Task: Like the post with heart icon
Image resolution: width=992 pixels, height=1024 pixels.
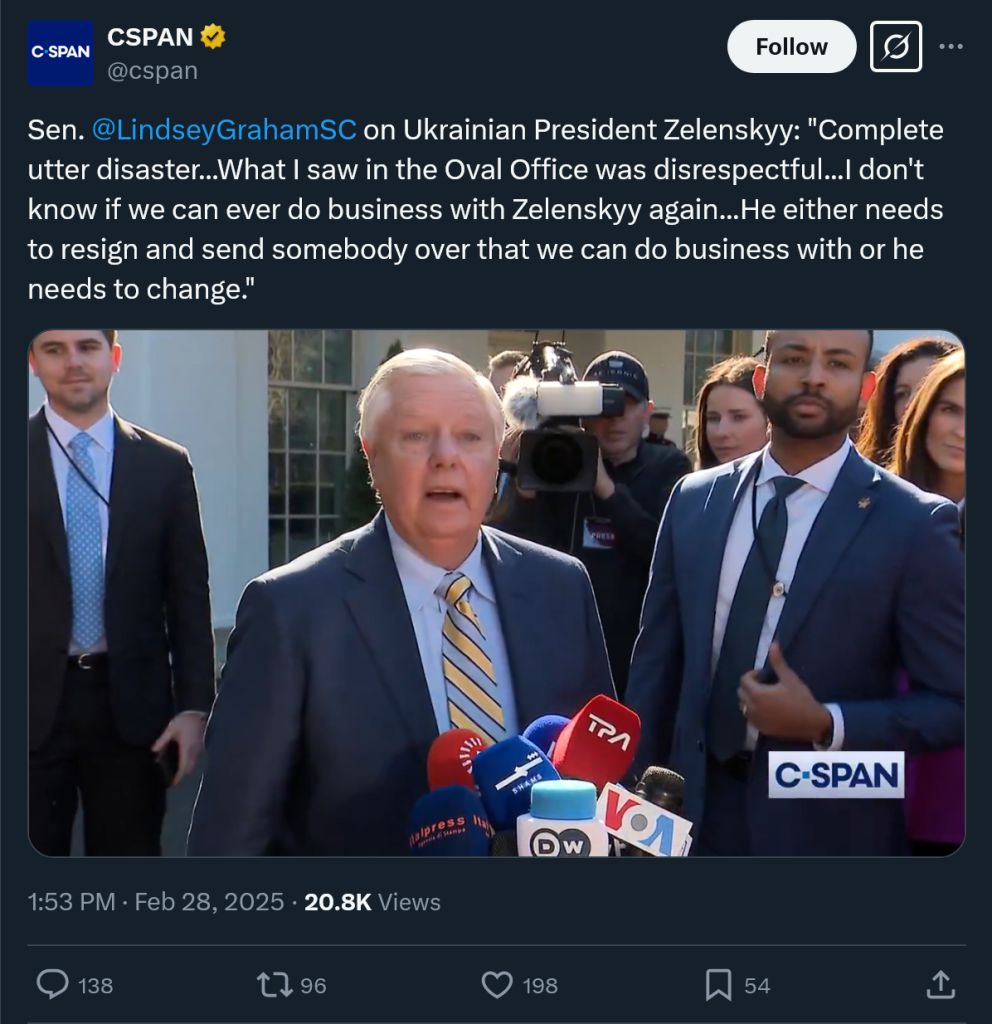Action: pos(497,984)
